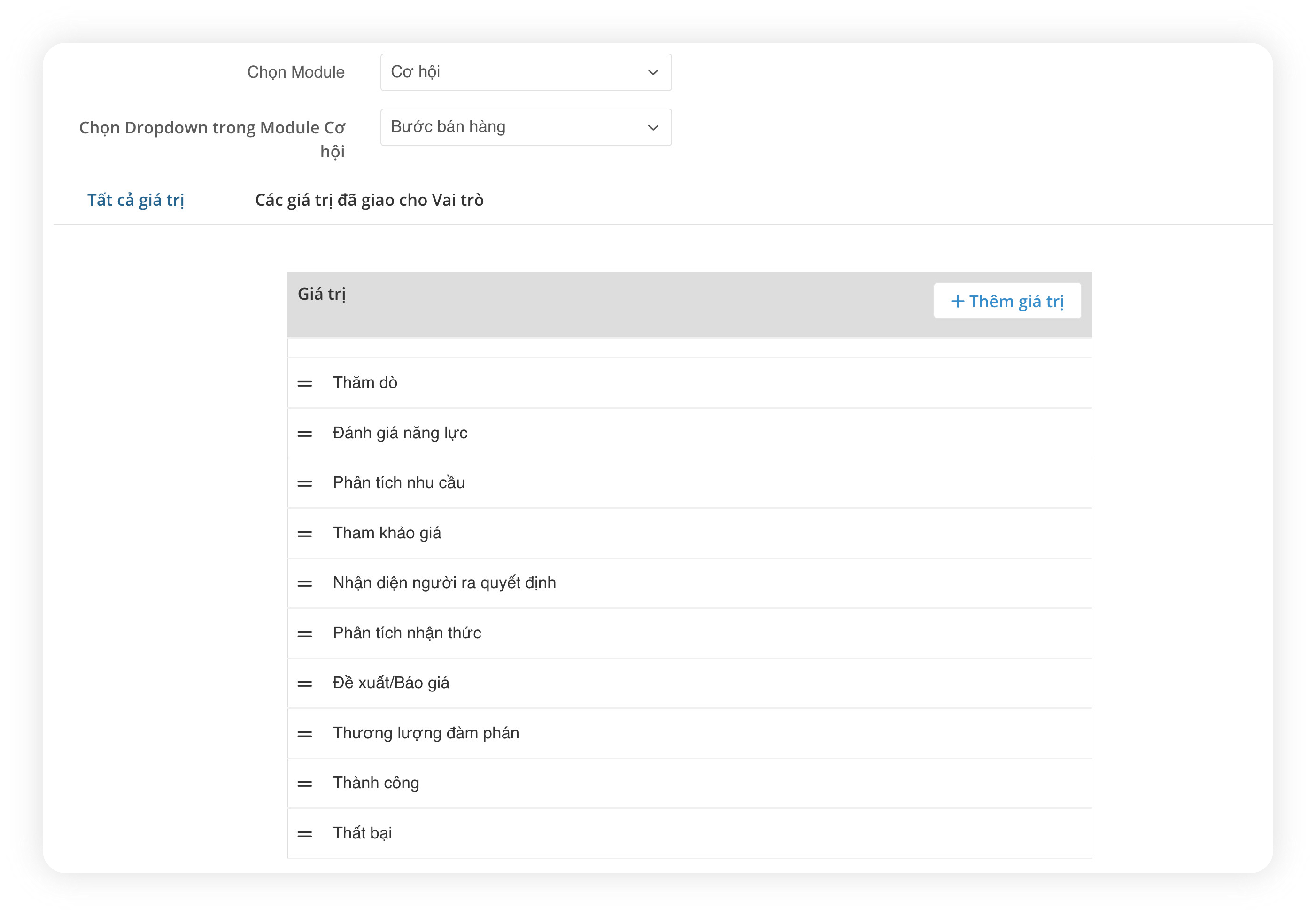Click the Thăm dò value text

pos(364,382)
